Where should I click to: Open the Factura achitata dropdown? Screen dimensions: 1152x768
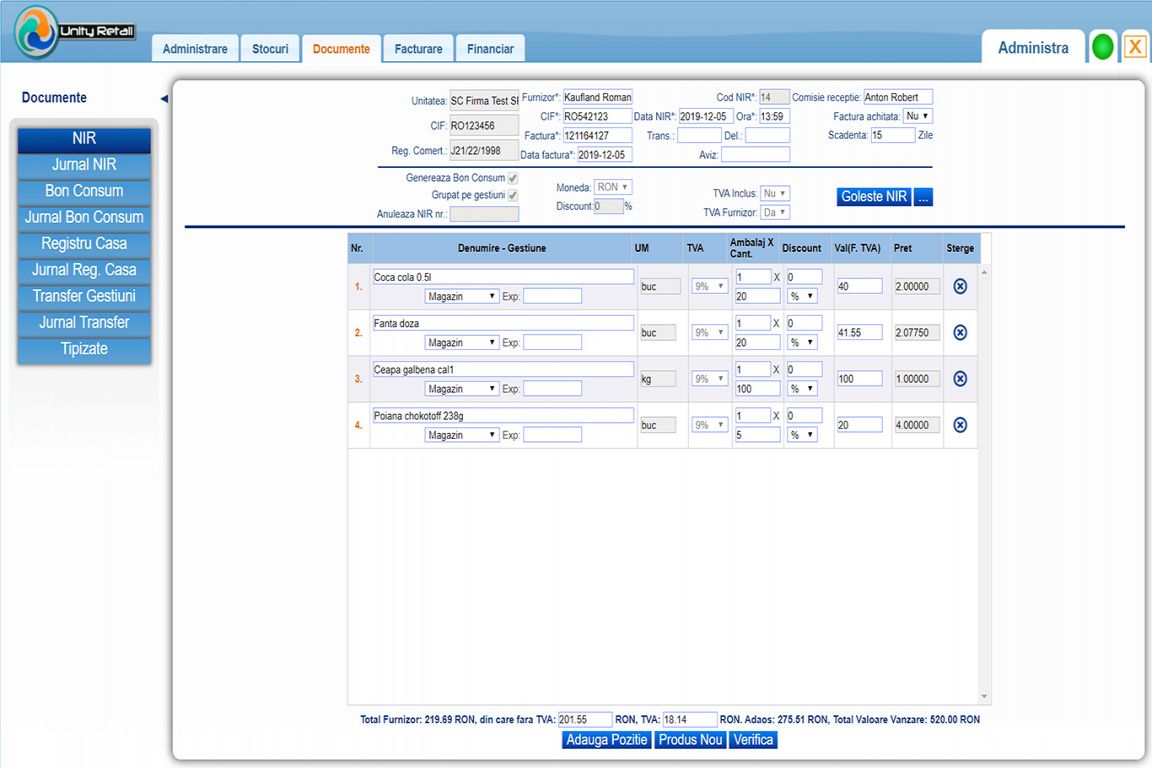click(917, 116)
